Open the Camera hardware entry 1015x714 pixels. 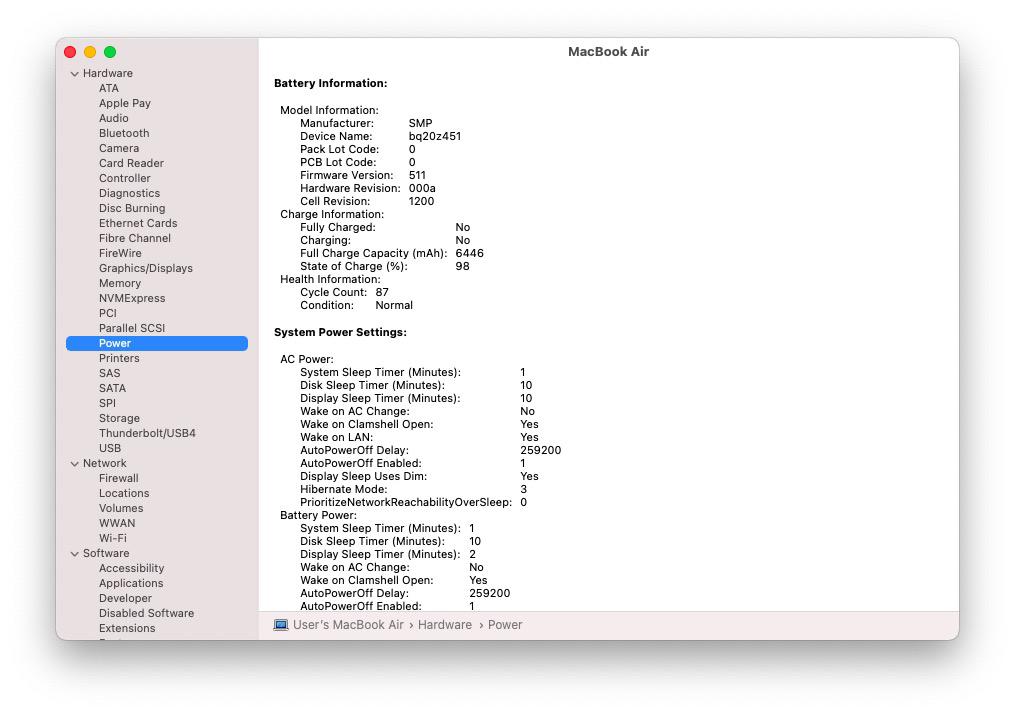click(118, 148)
